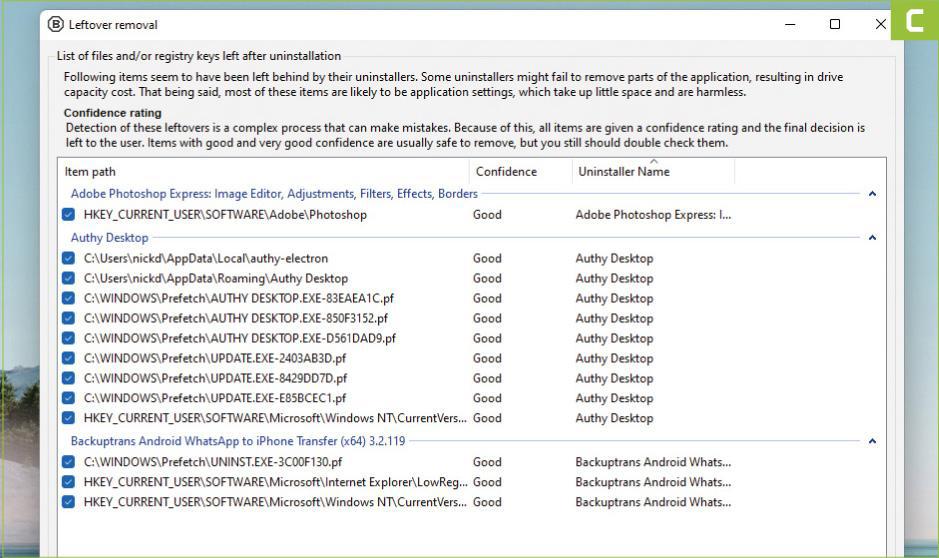939x558 pixels.
Task: Toggle checkbox for UPDATE.EXE-E85BCEC1.pf
Action: click(68, 398)
